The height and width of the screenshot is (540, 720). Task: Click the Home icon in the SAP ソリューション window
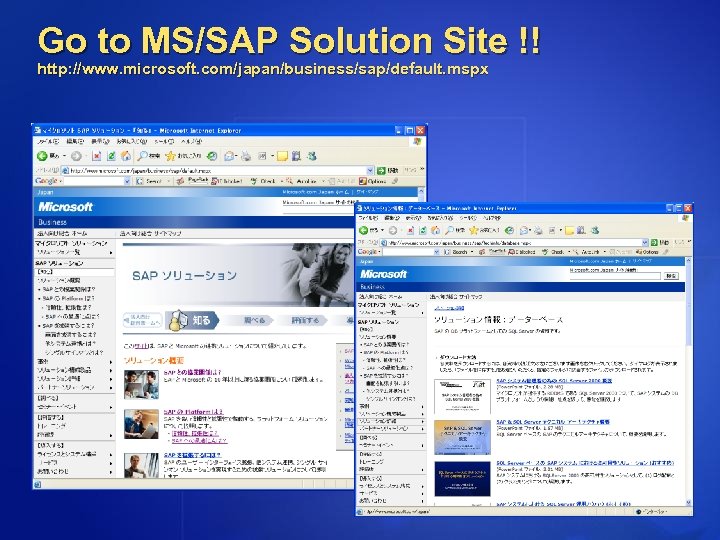pyautogui.click(x=125, y=156)
